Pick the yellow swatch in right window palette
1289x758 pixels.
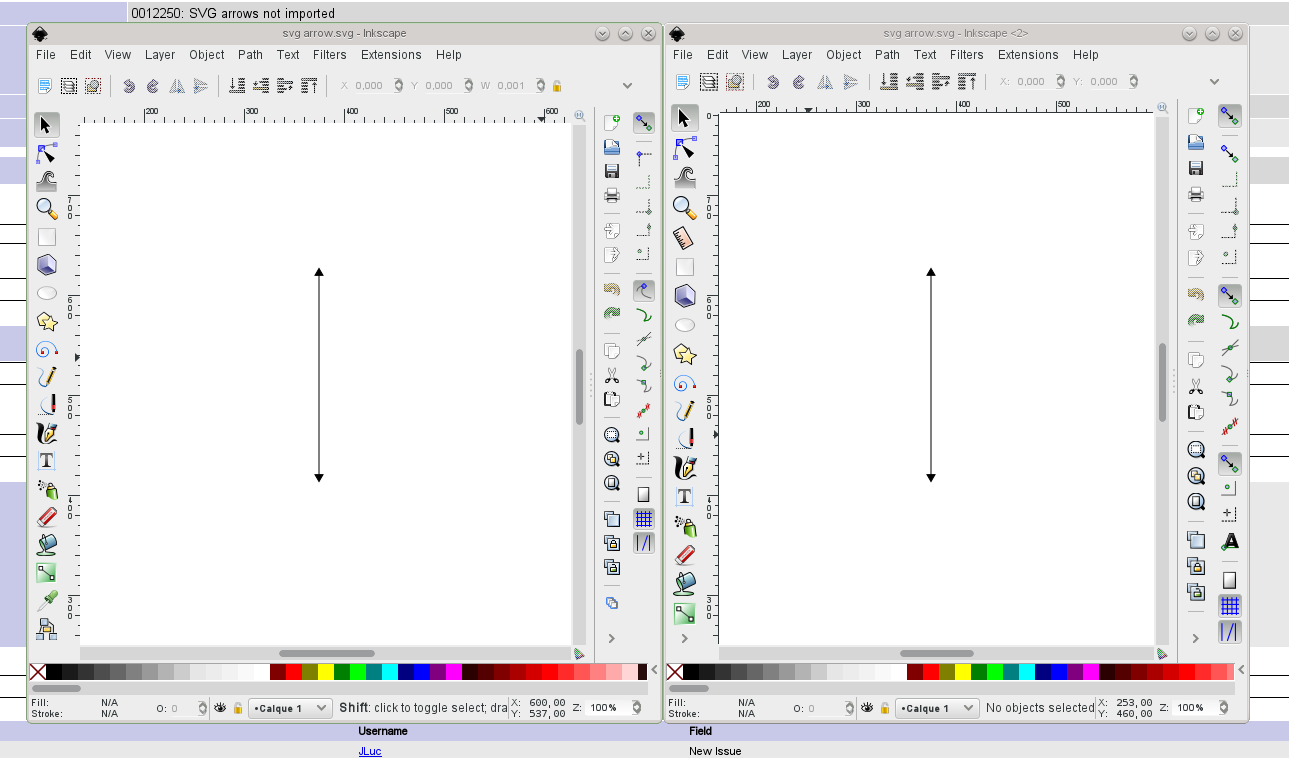963,672
